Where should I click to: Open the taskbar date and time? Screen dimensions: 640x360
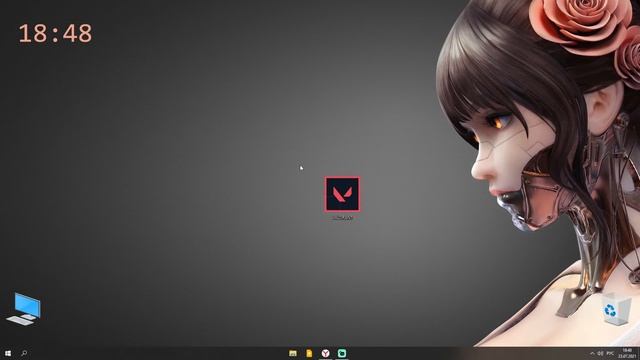(627, 353)
